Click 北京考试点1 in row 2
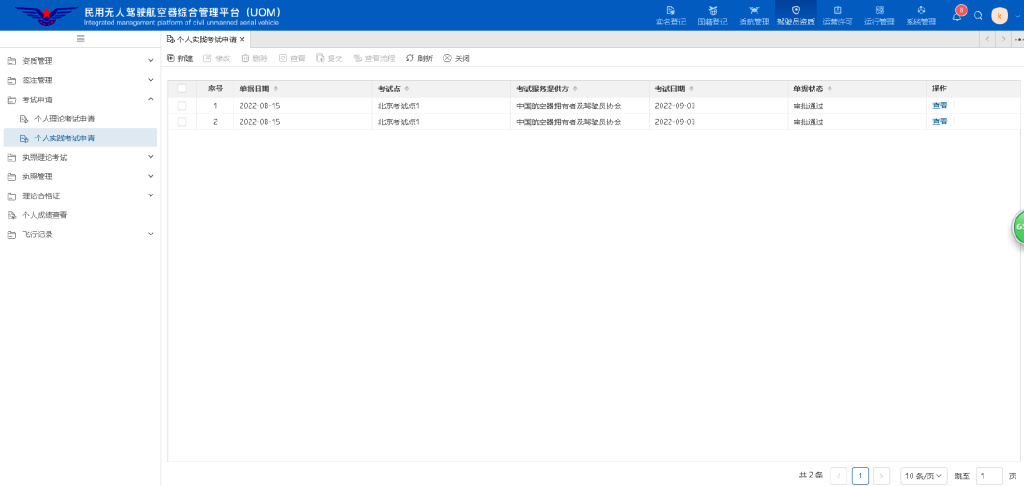 tap(398, 122)
